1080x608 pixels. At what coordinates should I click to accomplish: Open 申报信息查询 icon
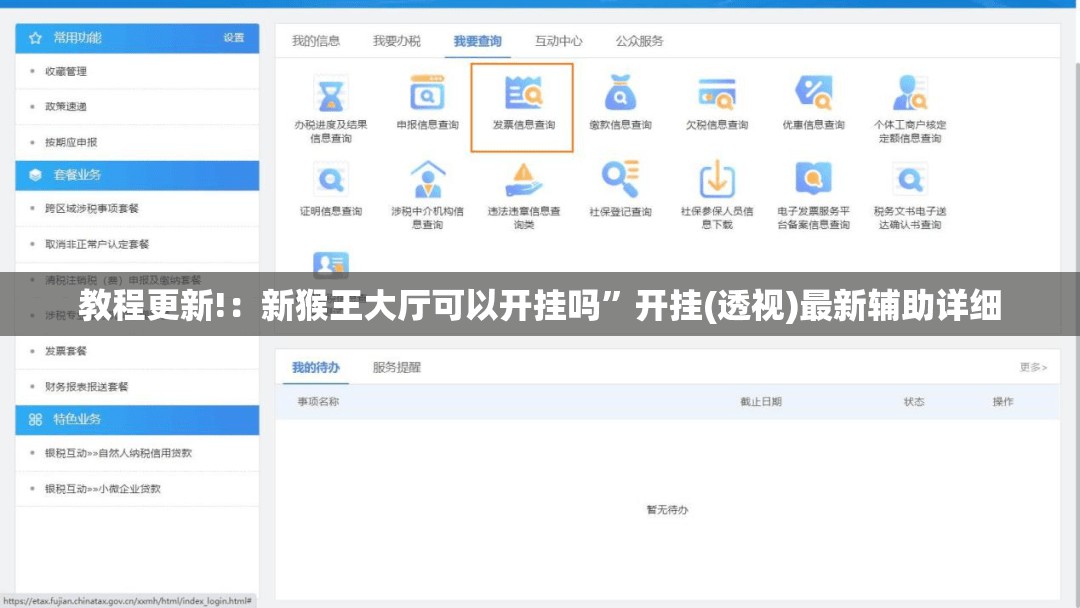coord(427,93)
